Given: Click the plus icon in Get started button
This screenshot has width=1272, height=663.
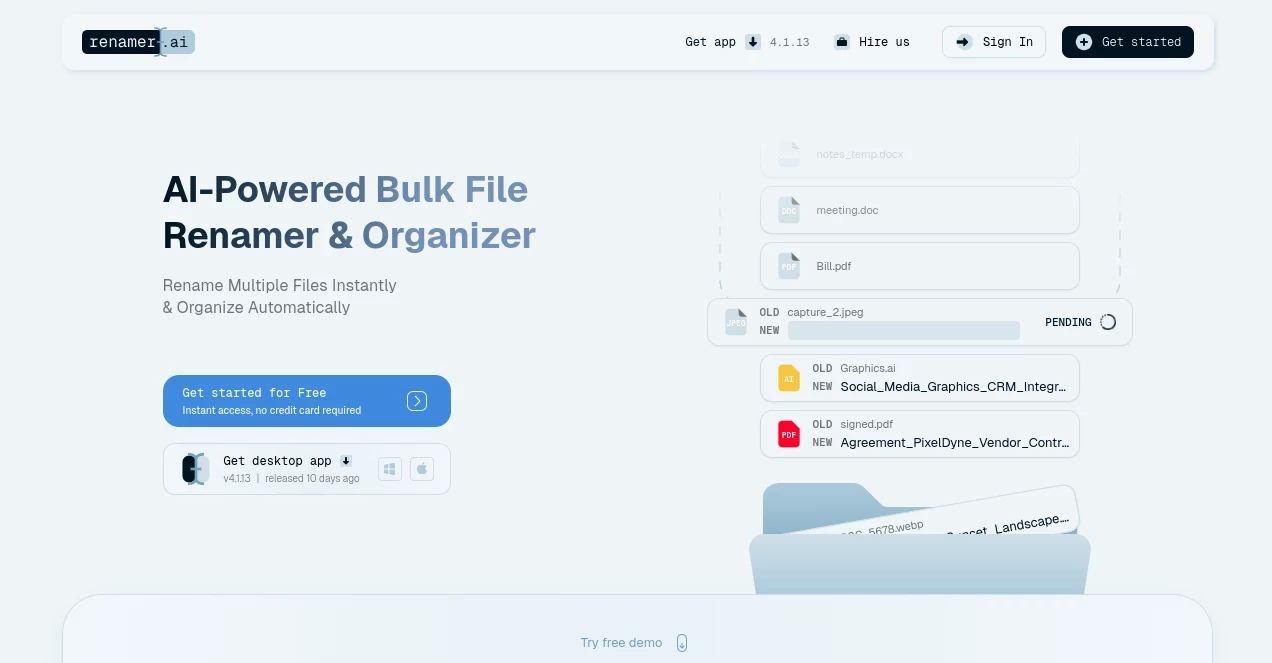Looking at the screenshot, I should click(x=1084, y=42).
